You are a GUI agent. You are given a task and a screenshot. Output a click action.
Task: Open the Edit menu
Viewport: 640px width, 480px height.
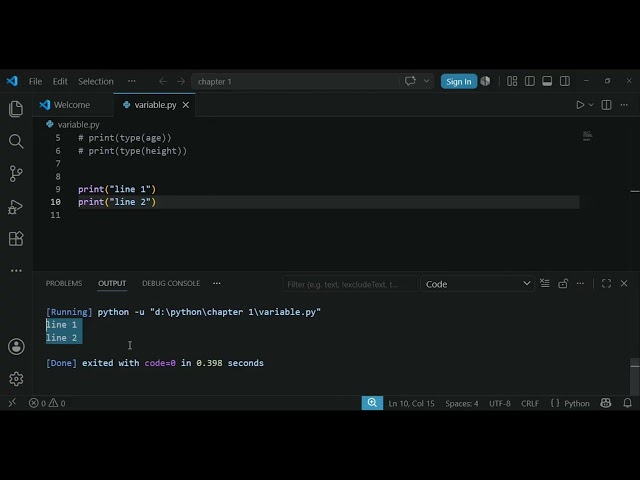(x=60, y=81)
